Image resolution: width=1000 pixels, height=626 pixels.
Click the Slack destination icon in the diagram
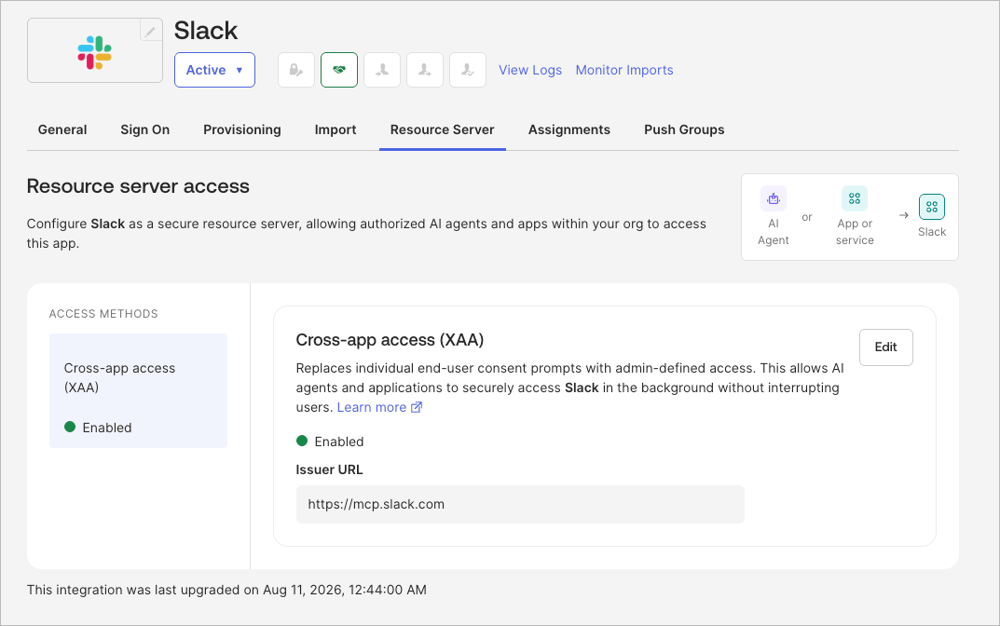932,207
